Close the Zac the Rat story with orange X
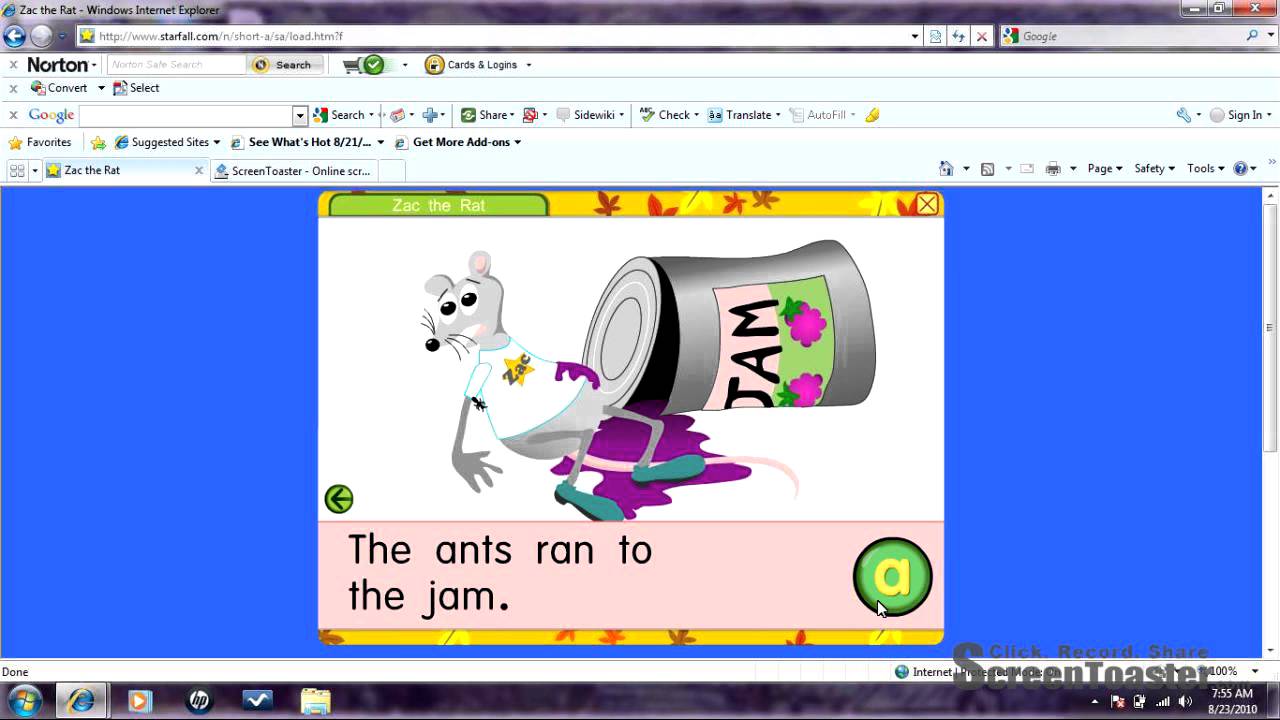This screenshot has height=720, width=1280. pos(927,204)
